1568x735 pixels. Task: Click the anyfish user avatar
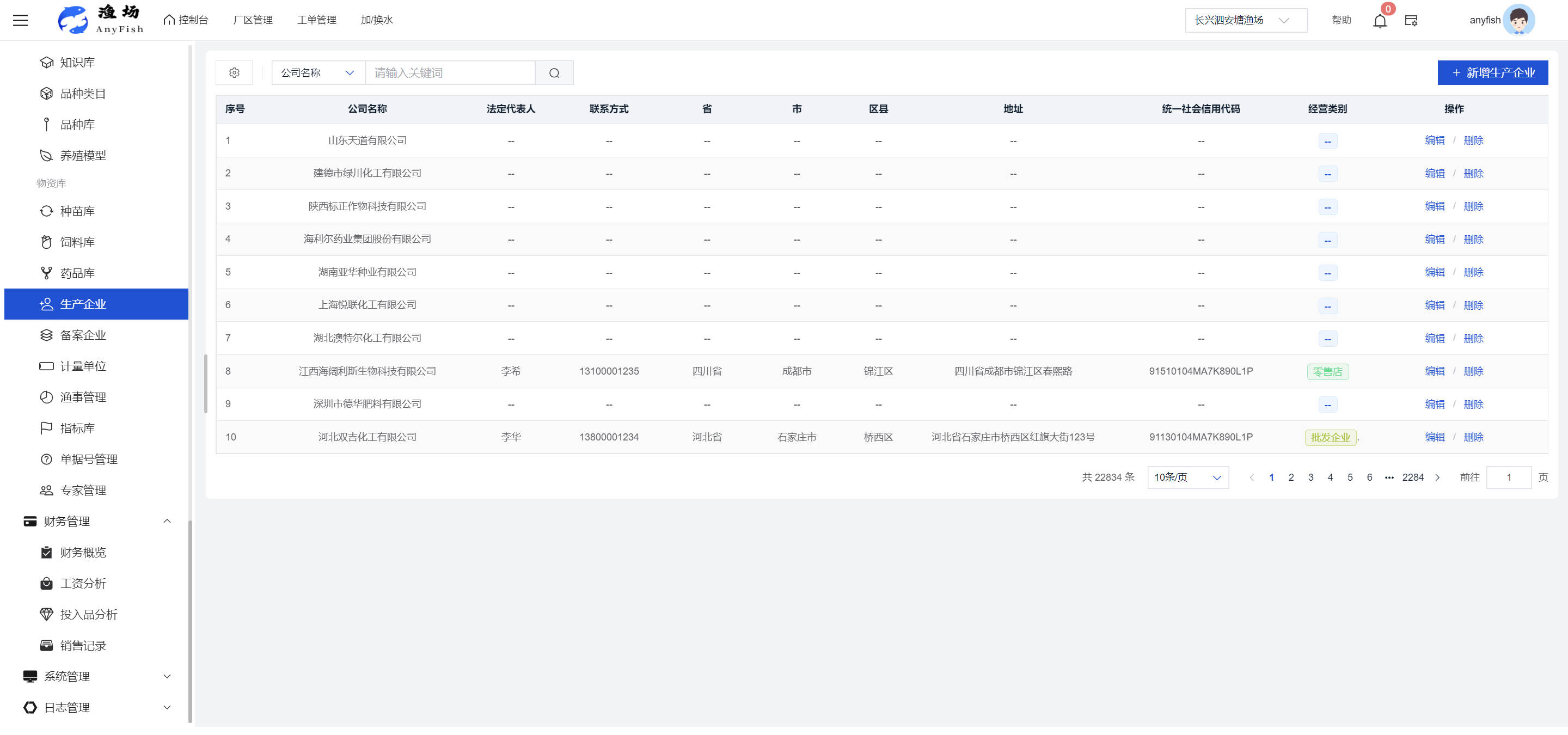(1518, 20)
